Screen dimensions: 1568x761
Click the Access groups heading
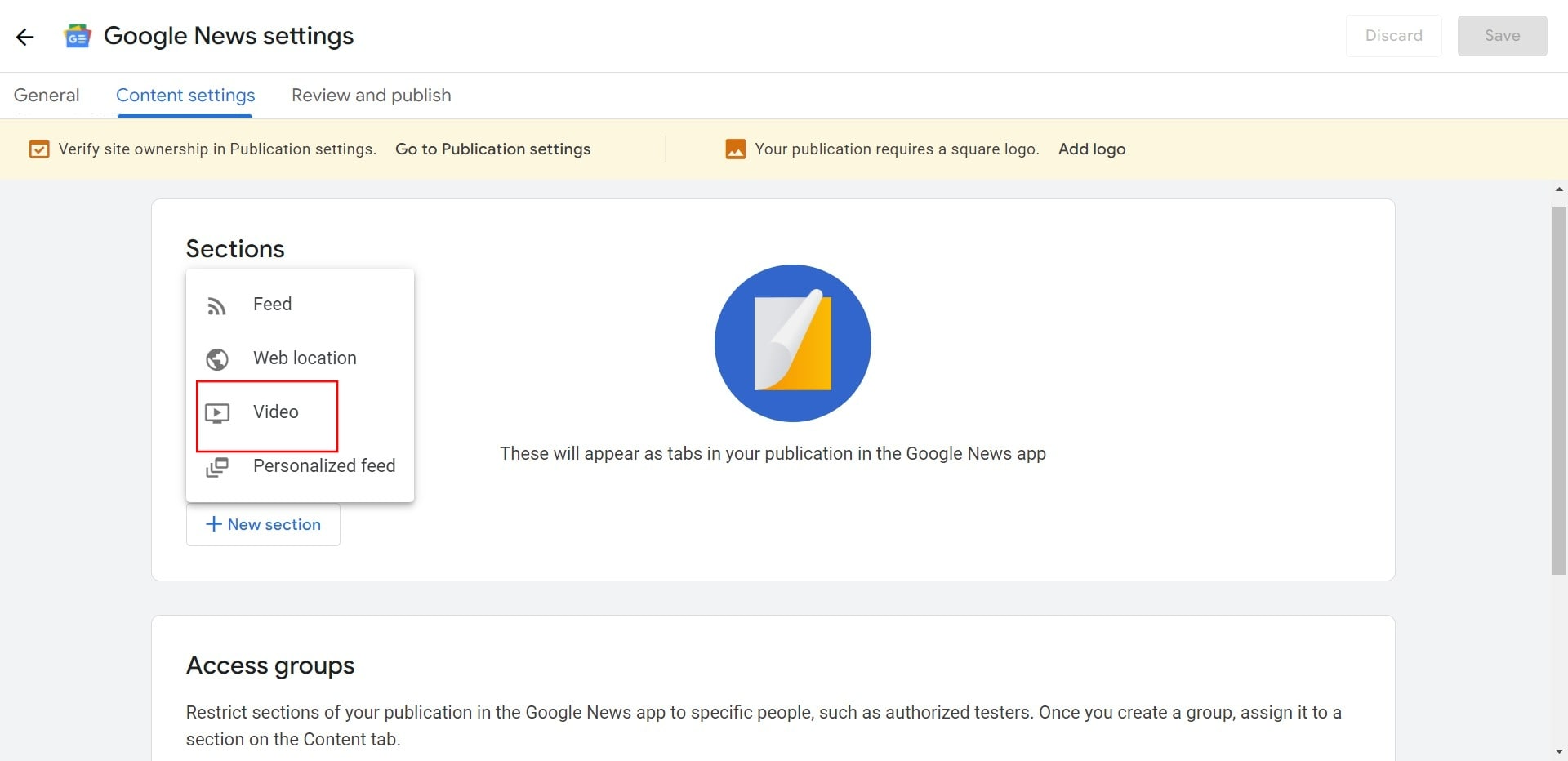(270, 665)
